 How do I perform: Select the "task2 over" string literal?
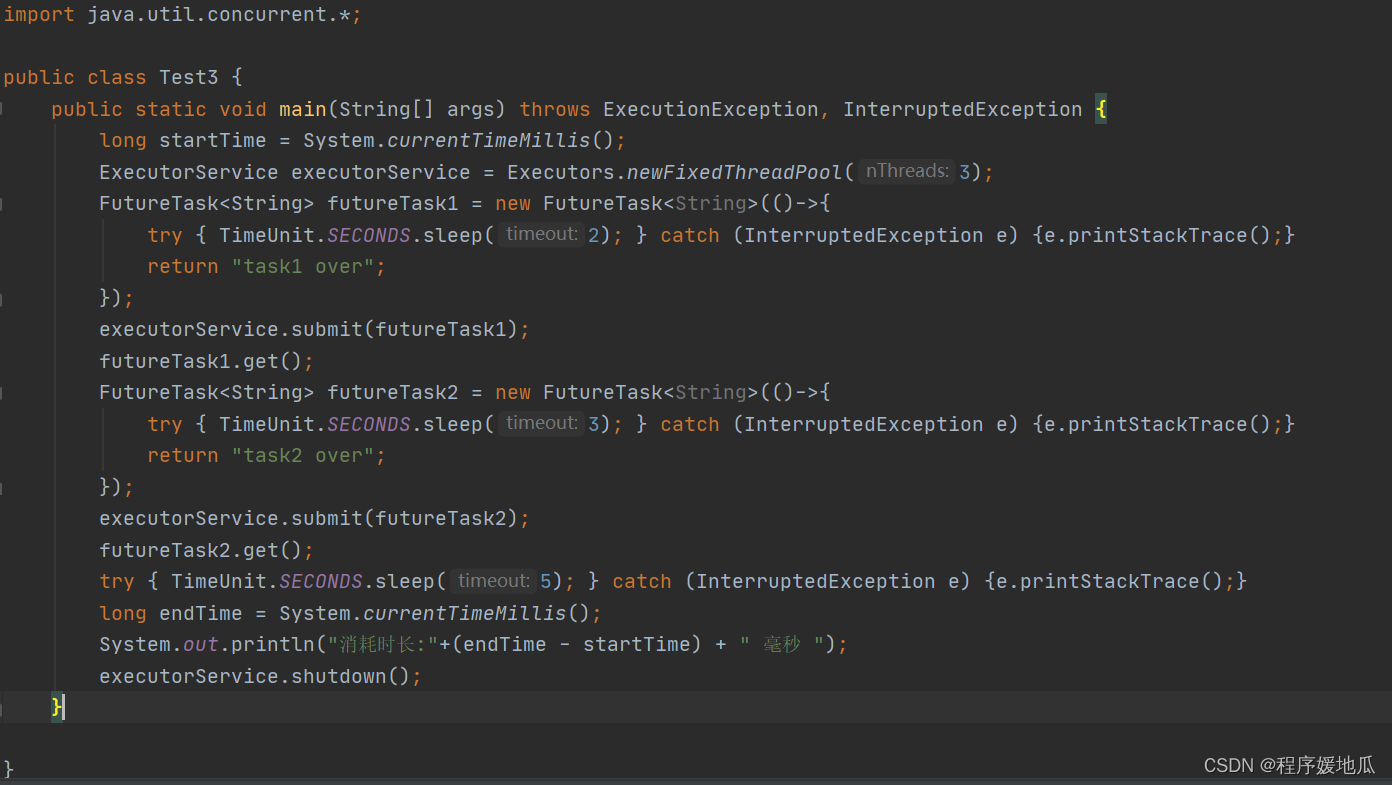pos(304,455)
